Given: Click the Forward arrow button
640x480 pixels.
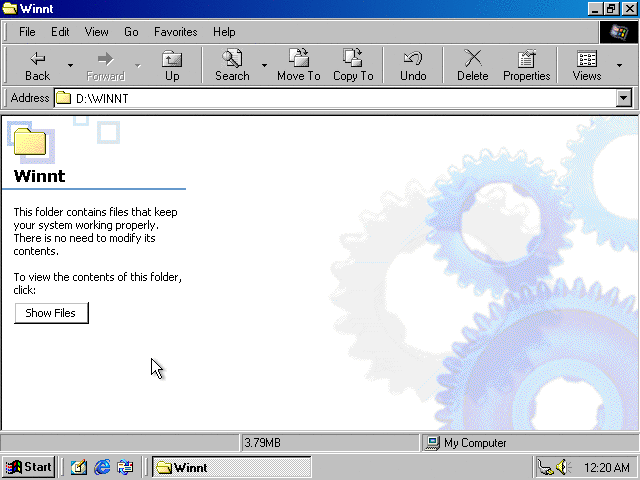Looking at the screenshot, I should 106,65.
